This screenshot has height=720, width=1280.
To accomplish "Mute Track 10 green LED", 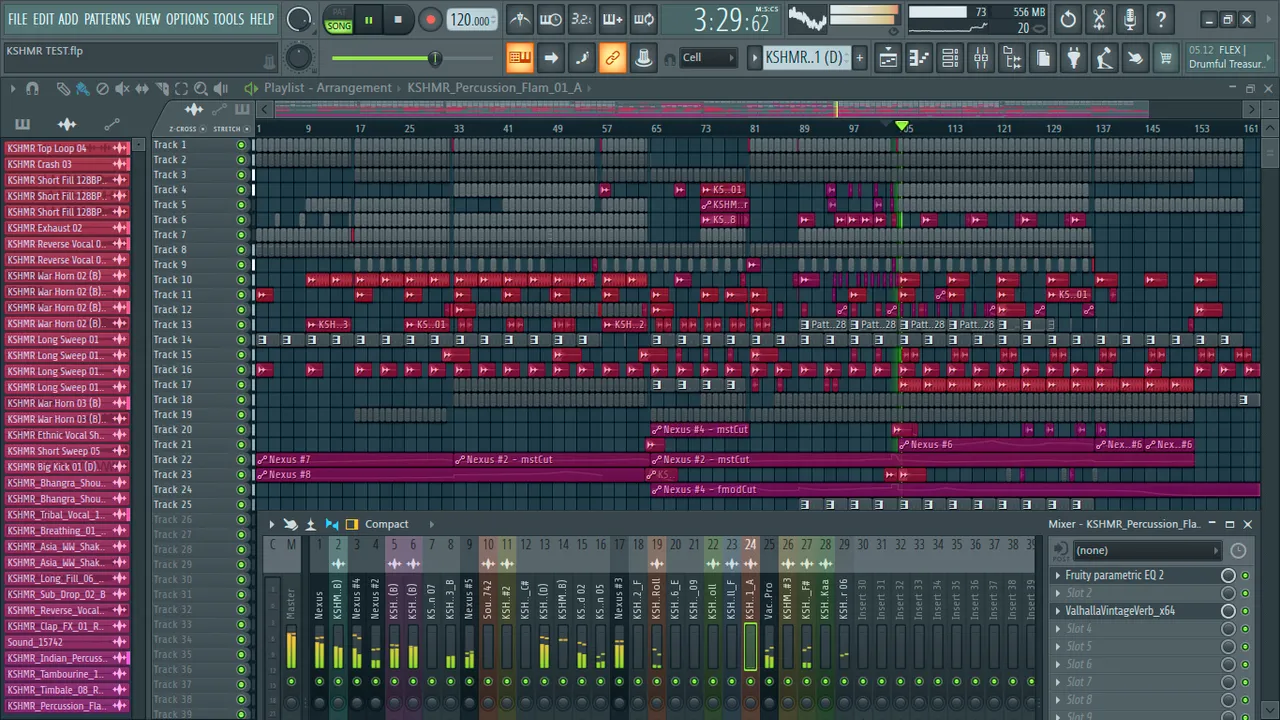I will coord(241,280).
